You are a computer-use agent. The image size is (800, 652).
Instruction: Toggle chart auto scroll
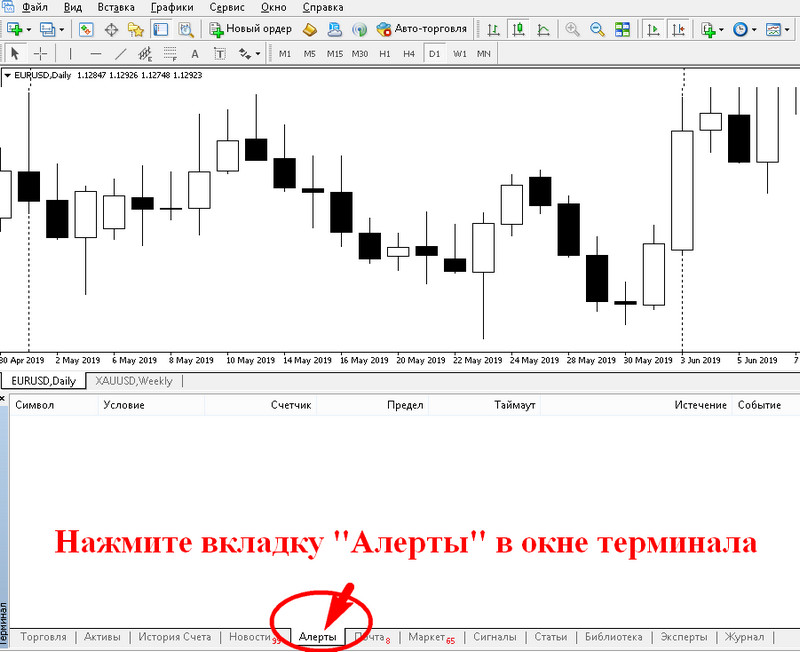tap(653, 30)
